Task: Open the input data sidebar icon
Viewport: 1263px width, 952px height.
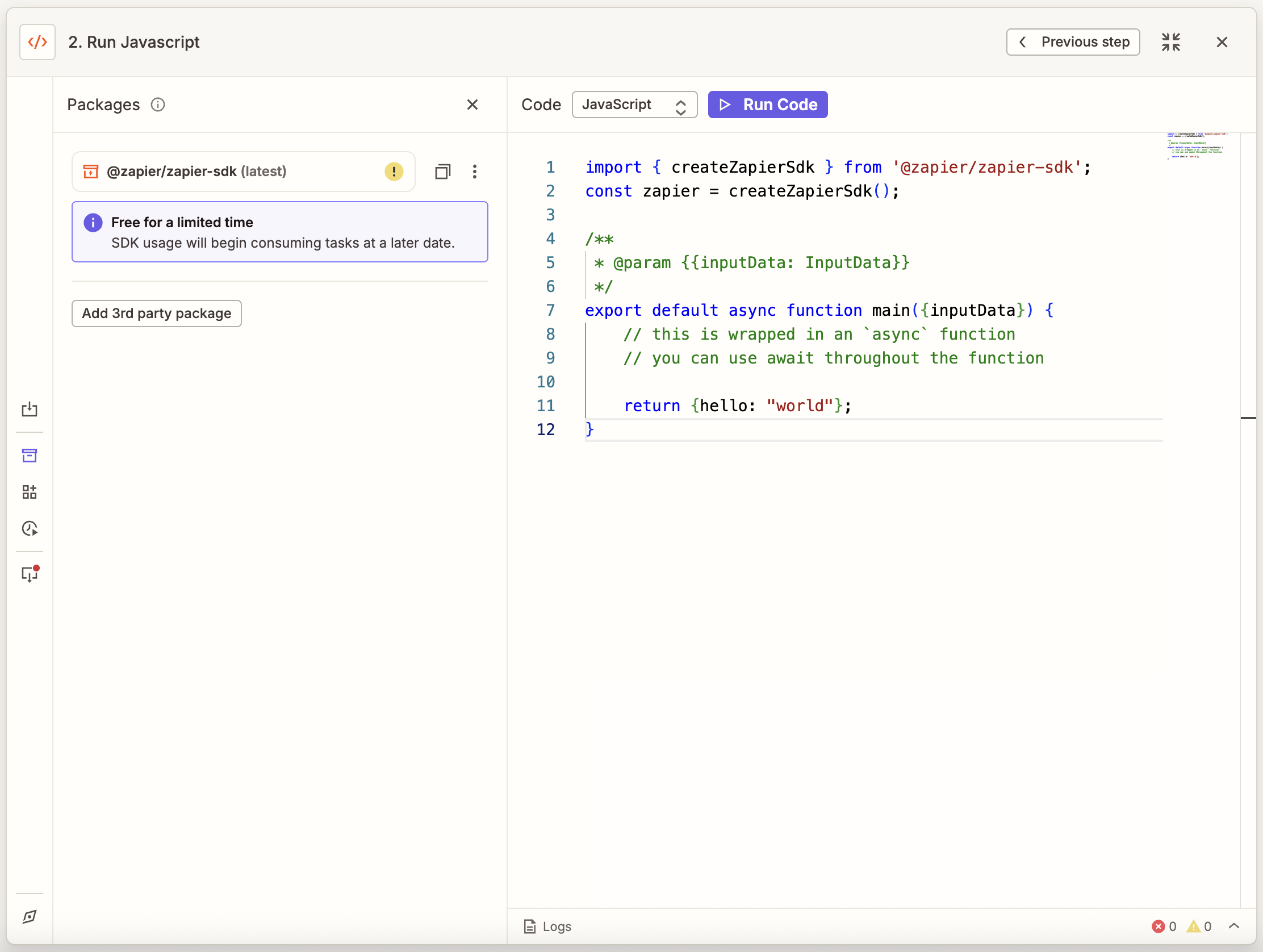Action: (x=30, y=409)
